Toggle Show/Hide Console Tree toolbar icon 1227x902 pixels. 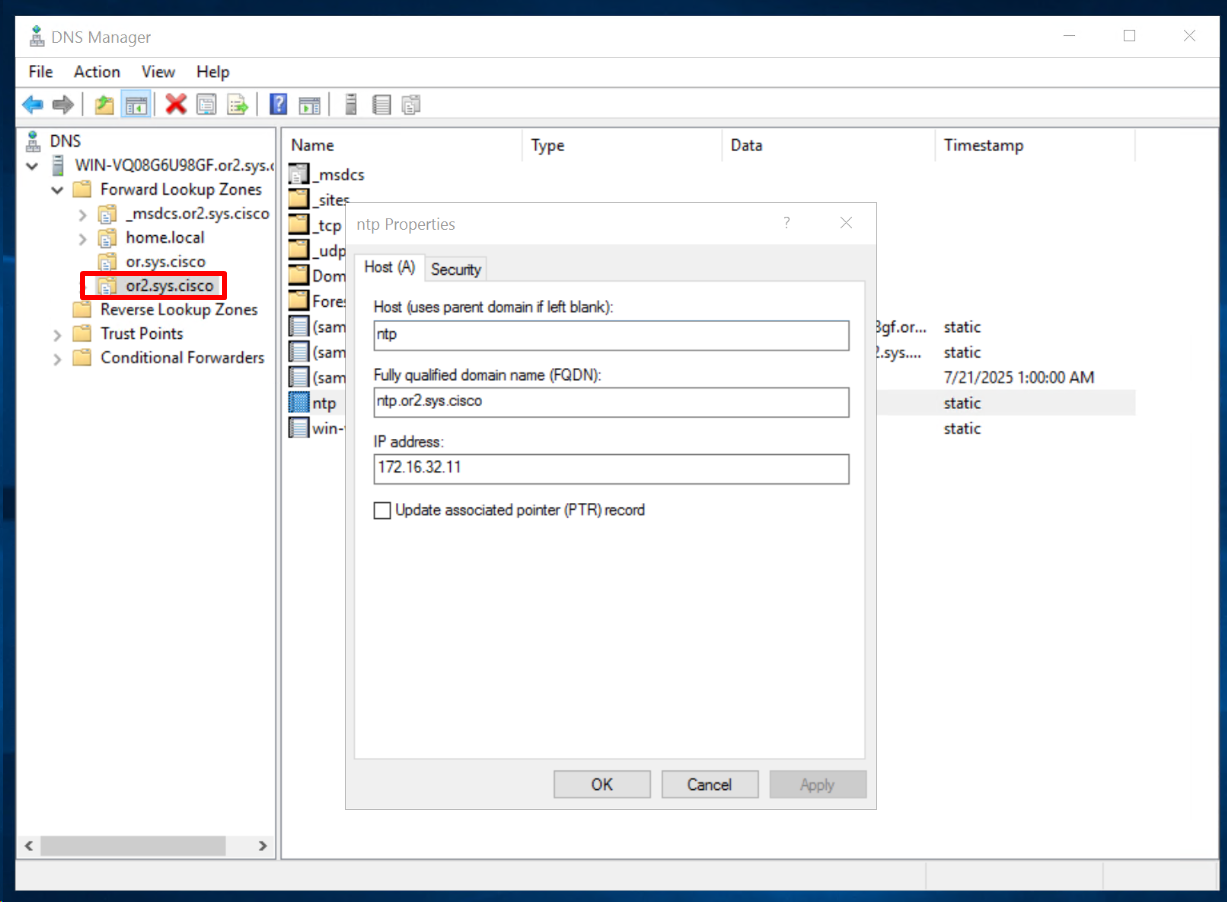[136, 104]
